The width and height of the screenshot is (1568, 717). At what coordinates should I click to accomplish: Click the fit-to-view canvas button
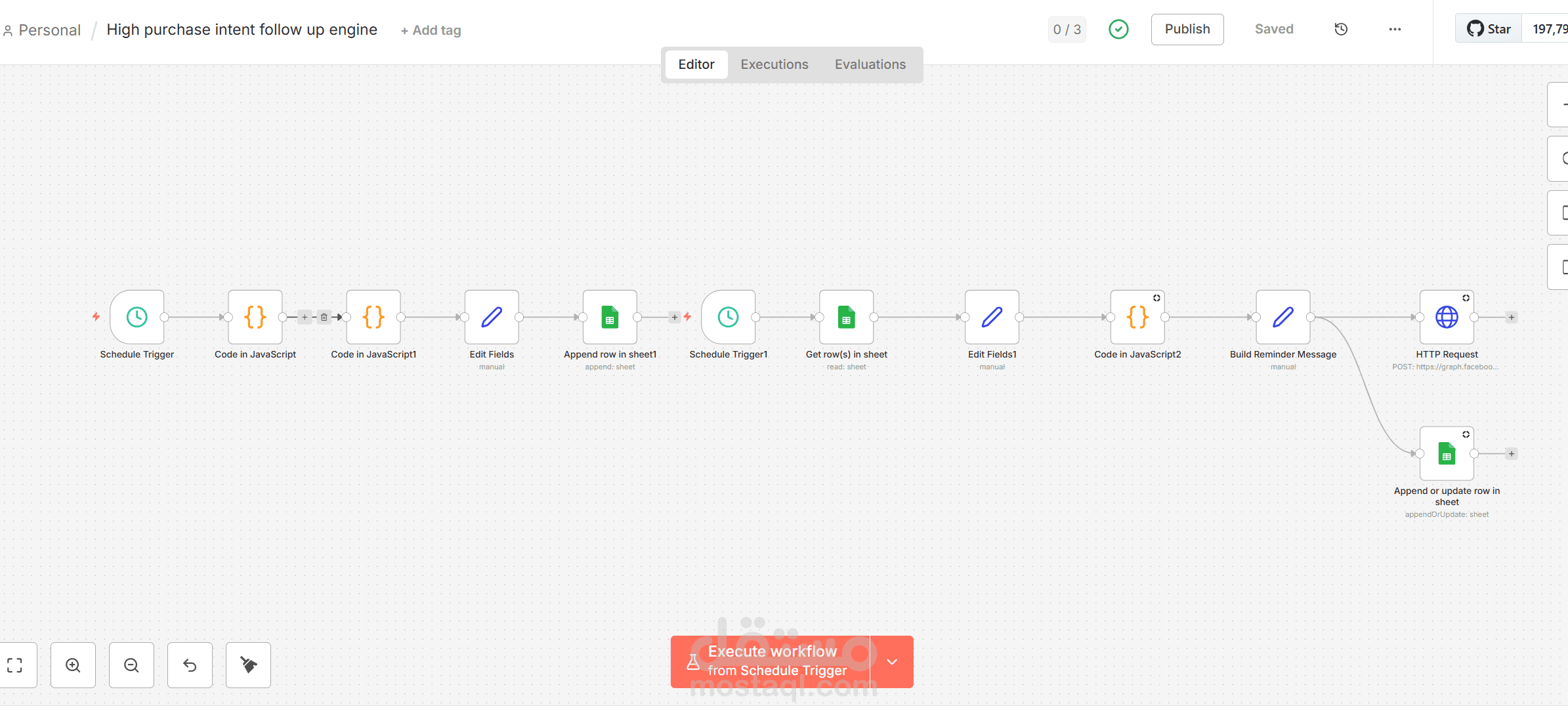(x=14, y=665)
